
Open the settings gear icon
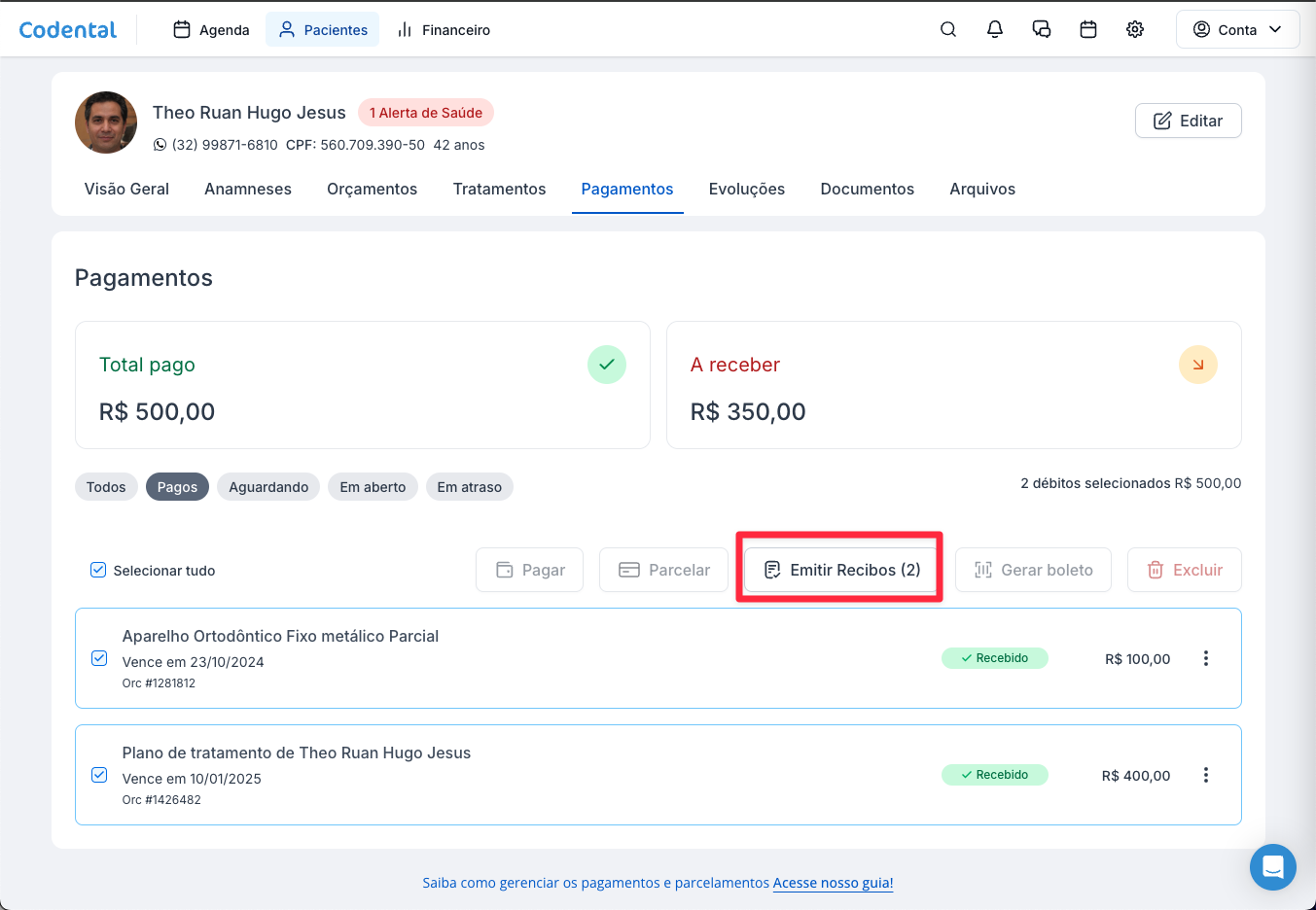1135,29
